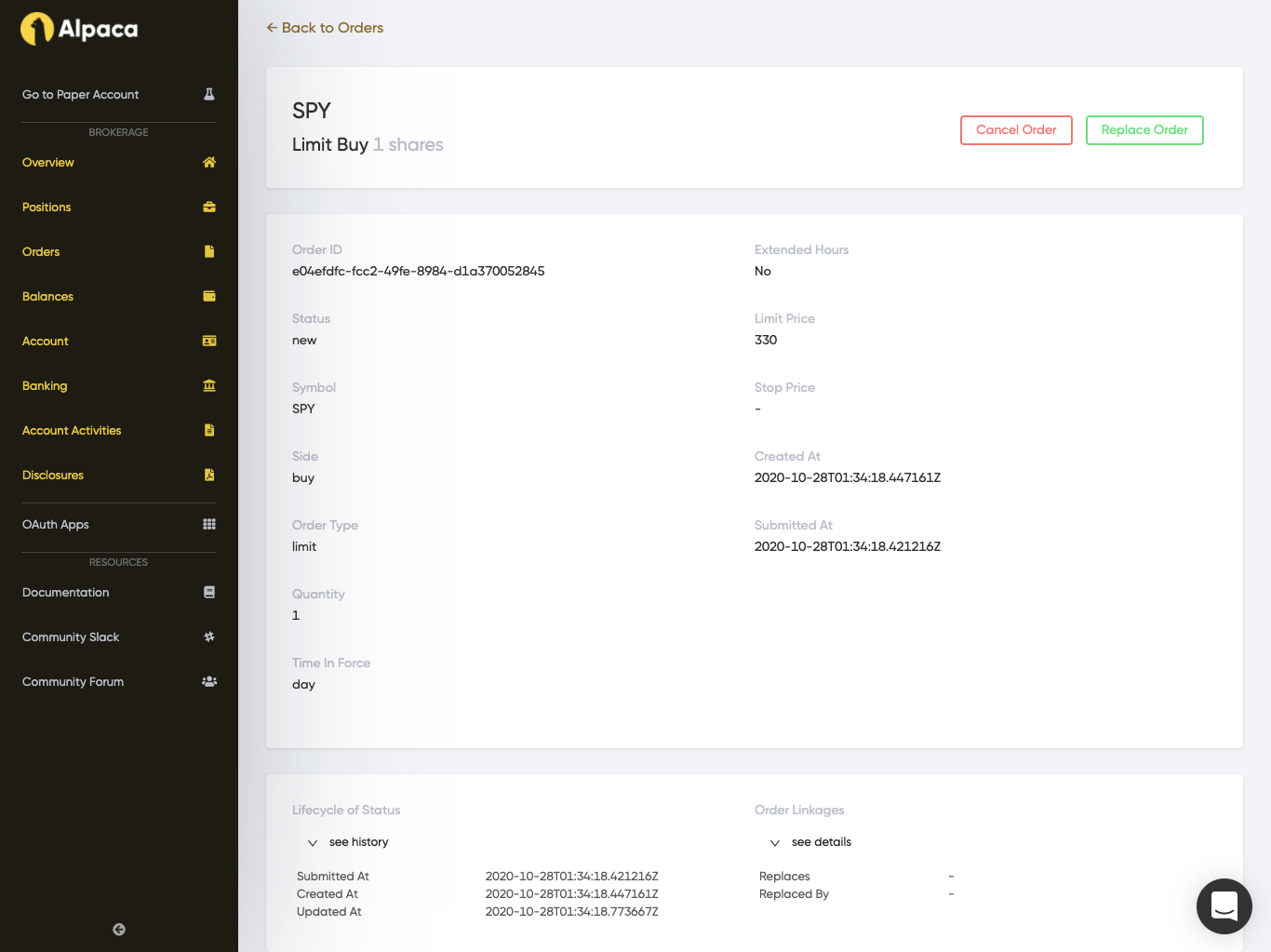Open the Community Forum link

(73, 682)
